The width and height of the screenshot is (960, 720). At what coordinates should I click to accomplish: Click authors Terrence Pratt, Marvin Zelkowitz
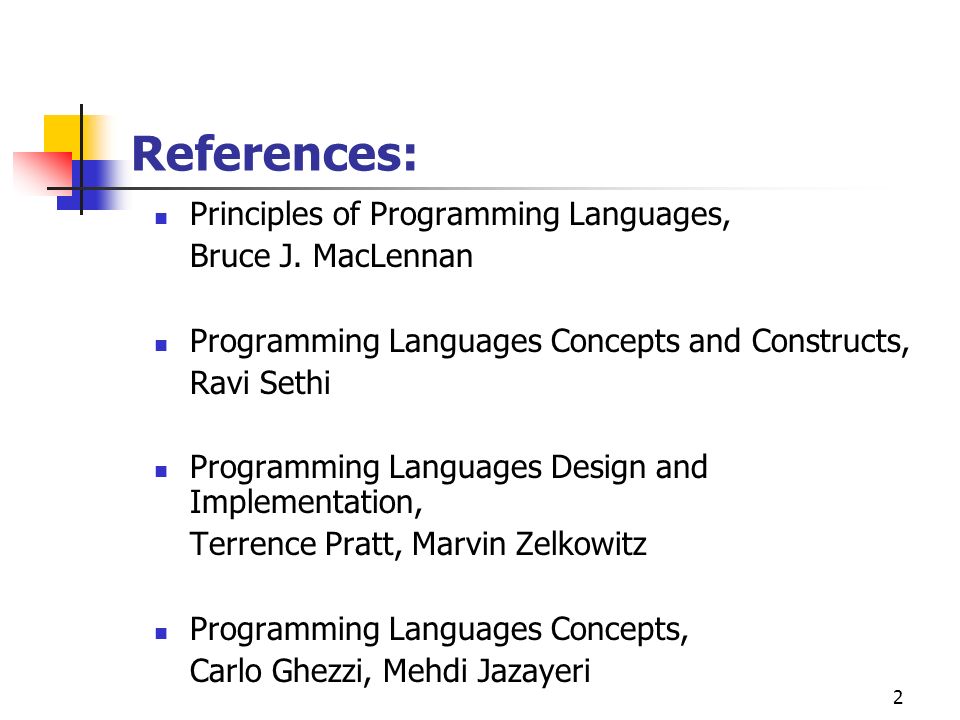coord(418,544)
